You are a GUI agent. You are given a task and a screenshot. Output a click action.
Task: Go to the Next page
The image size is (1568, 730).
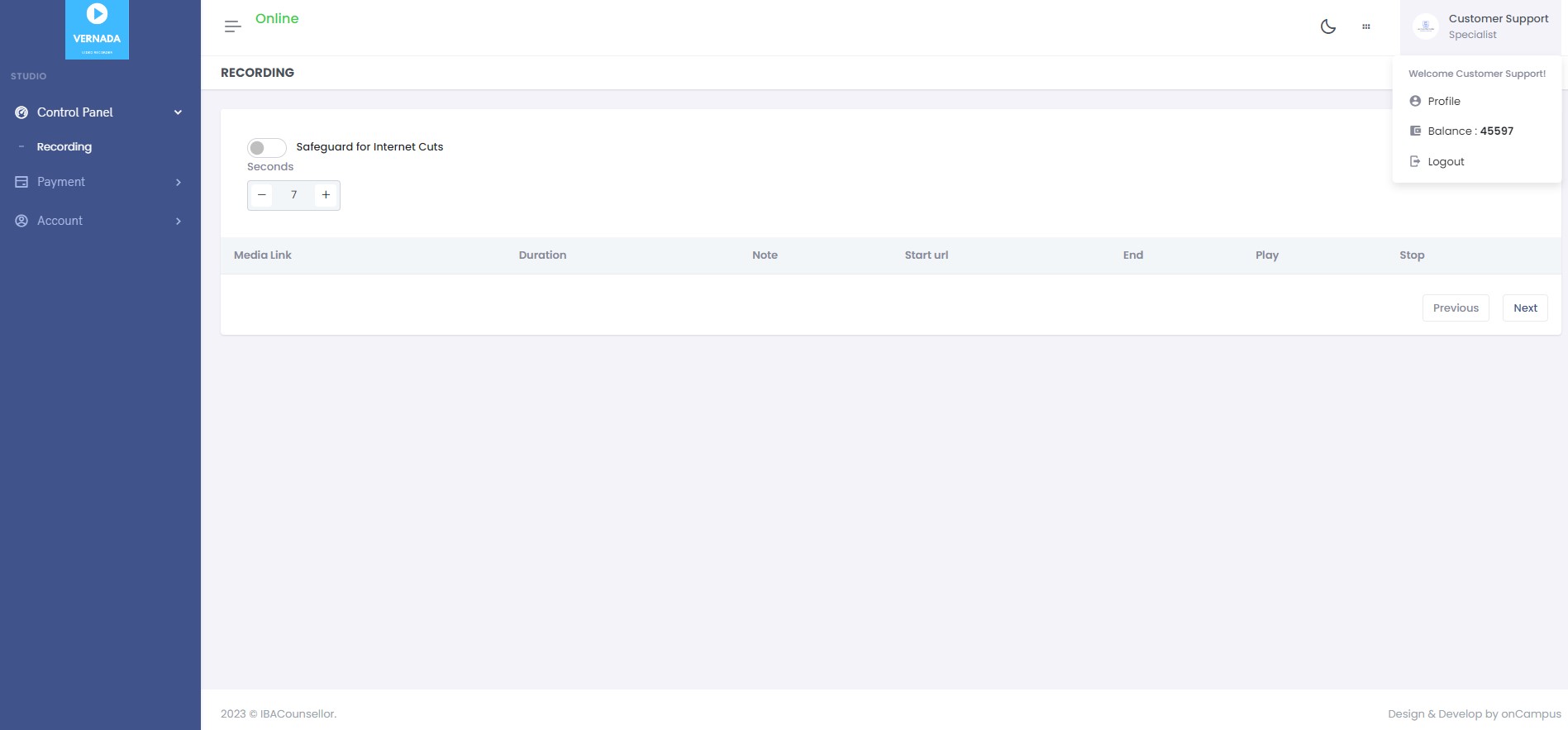[1525, 308]
